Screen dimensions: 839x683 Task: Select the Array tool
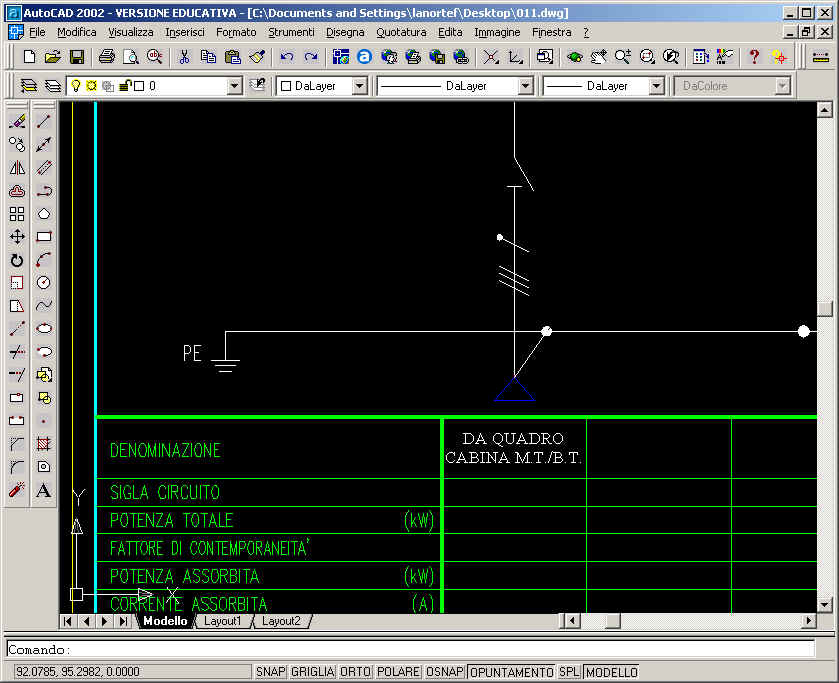tap(17, 214)
